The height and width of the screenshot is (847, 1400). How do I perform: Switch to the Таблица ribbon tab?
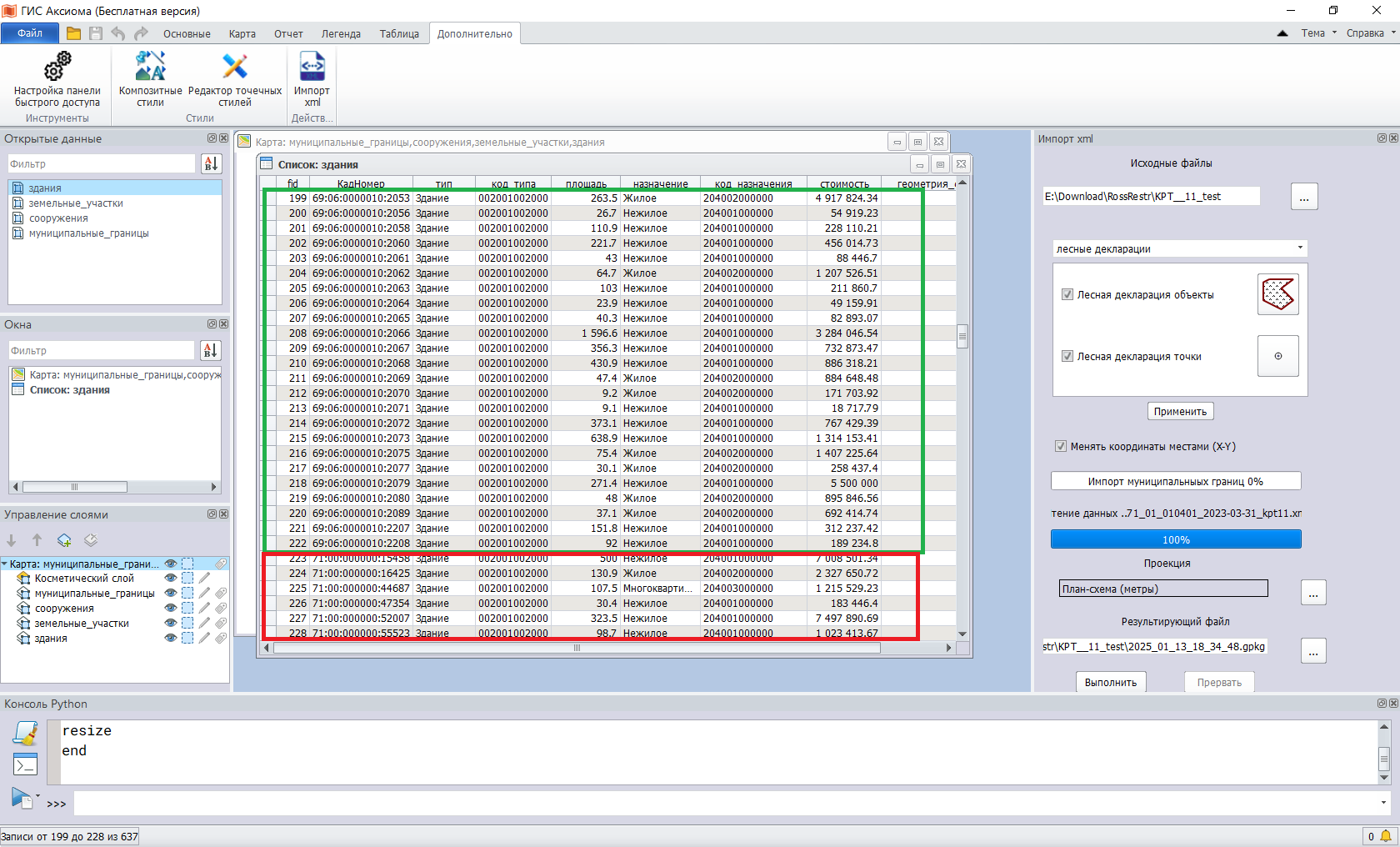pos(399,34)
